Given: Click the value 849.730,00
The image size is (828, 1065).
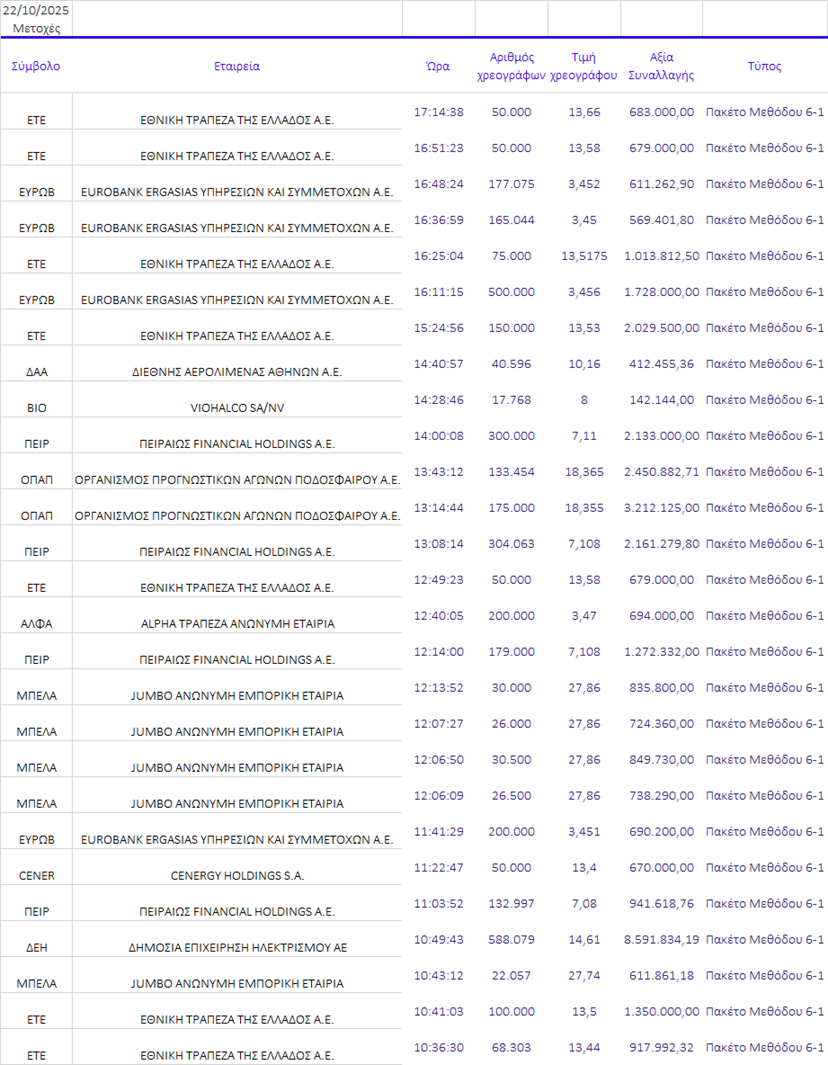Looking at the screenshot, I should 662,760.
